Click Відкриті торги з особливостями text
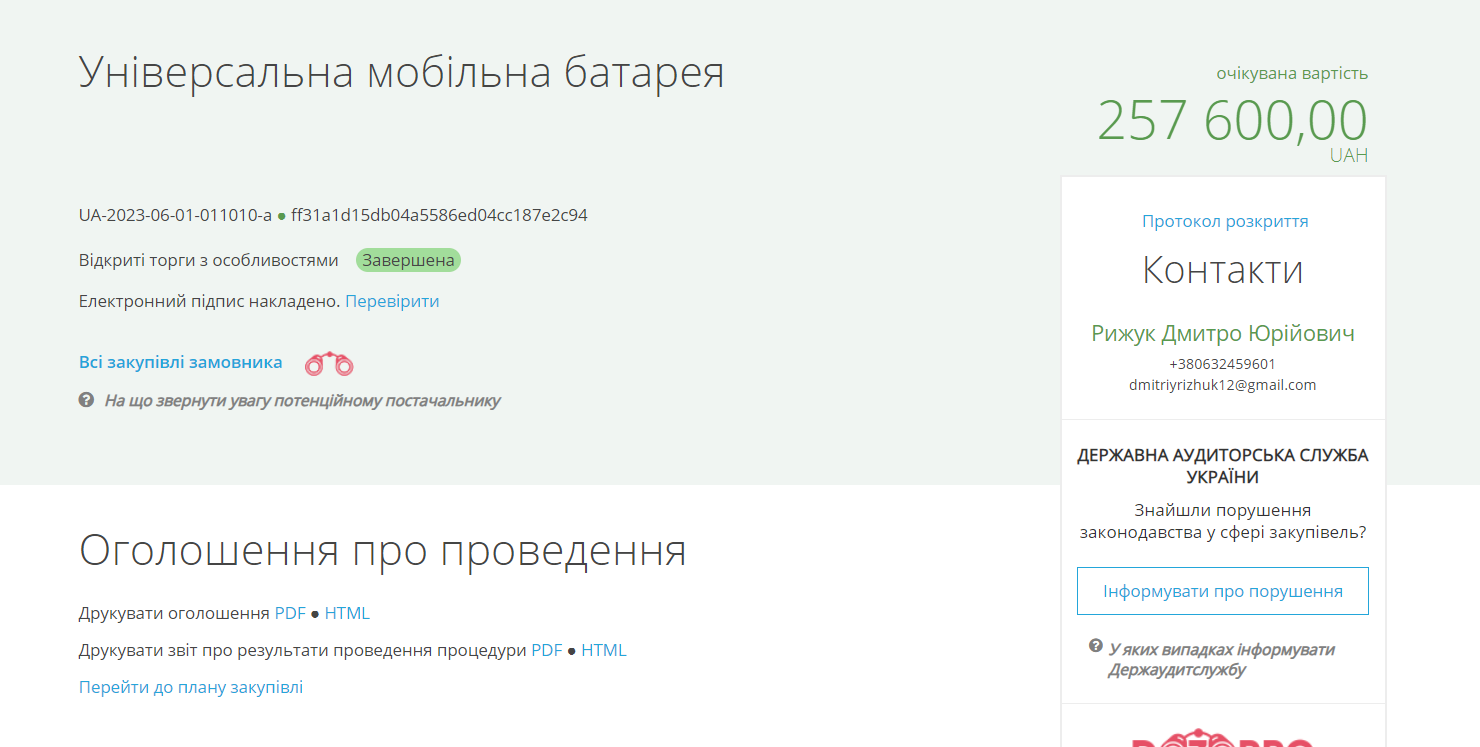Screen dimensions: 1480x747 click(209, 260)
